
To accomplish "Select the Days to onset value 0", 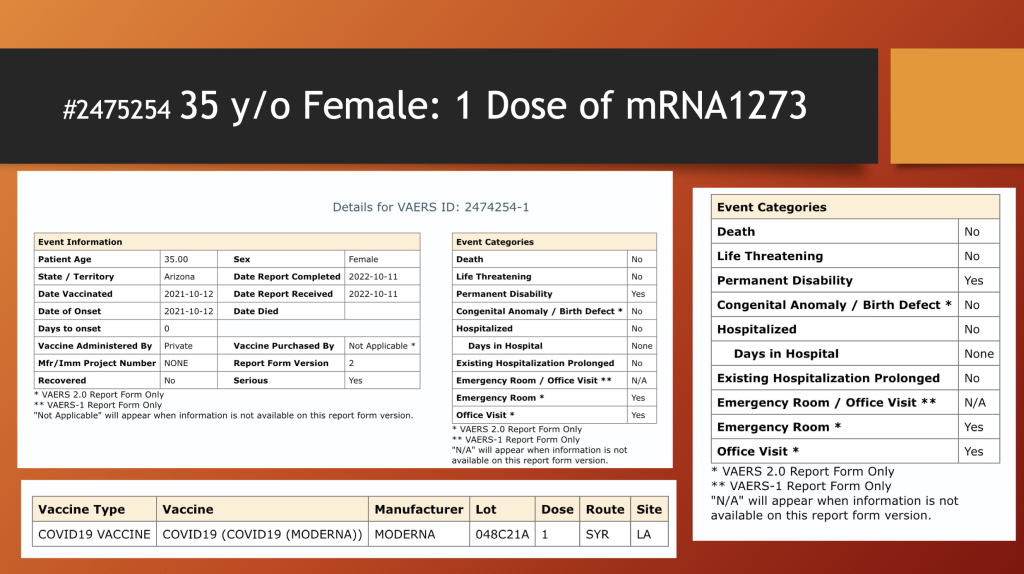I will click(x=167, y=328).
